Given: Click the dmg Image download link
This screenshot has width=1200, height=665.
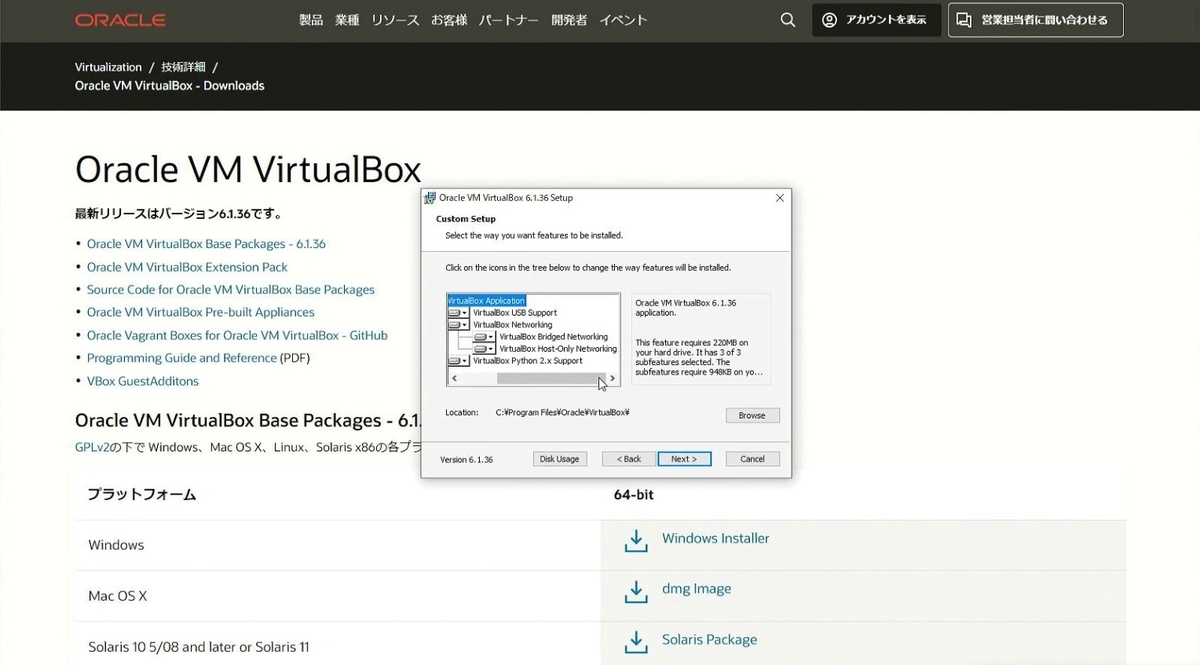Looking at the screenshot, I should click(696, 589).
